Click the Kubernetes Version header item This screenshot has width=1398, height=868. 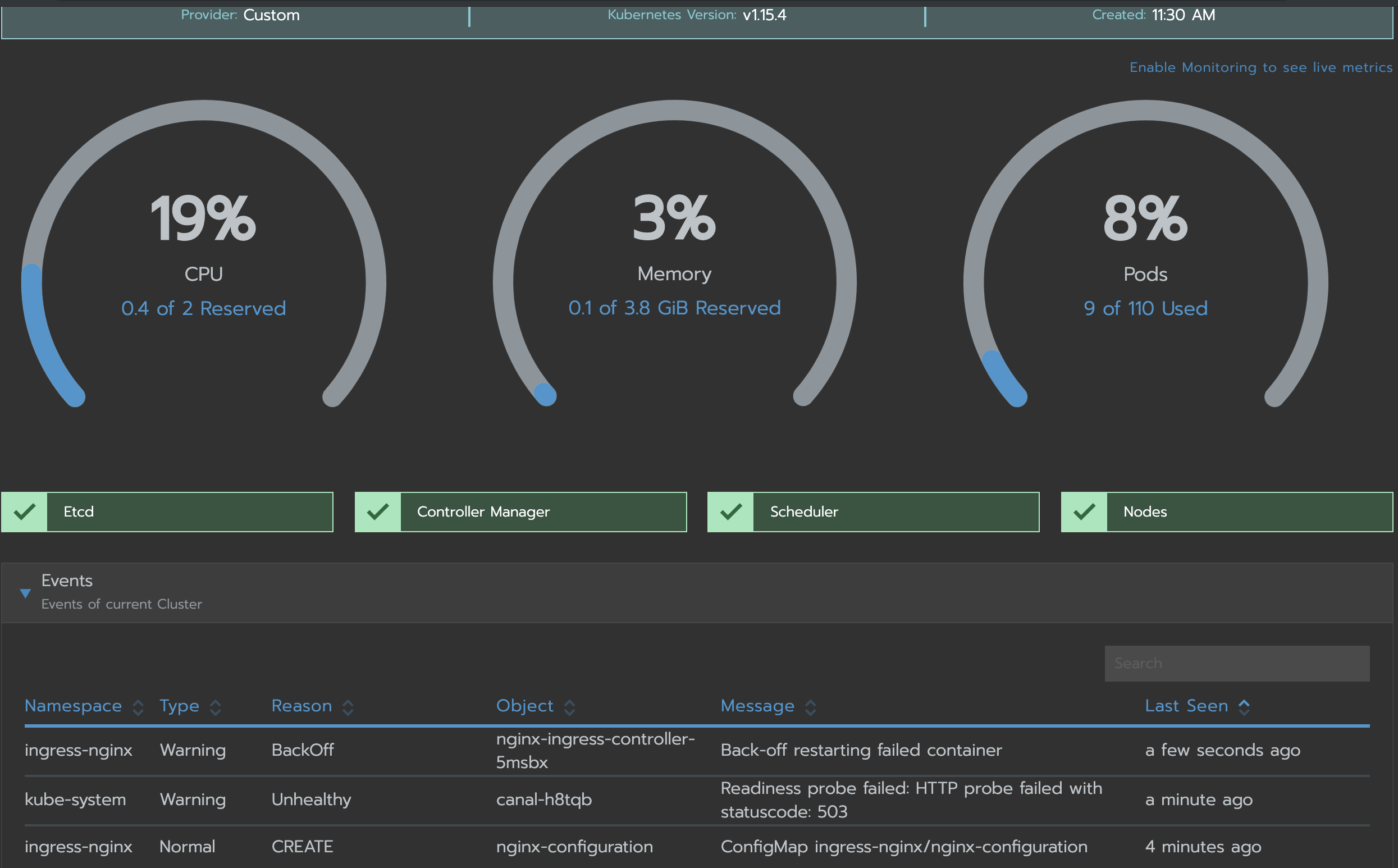point(696,15)
